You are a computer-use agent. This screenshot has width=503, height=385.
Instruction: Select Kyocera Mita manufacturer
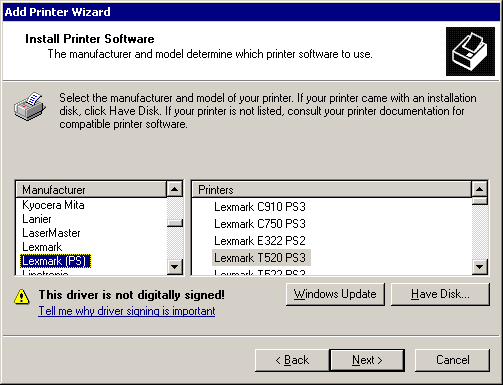(53, 205)
